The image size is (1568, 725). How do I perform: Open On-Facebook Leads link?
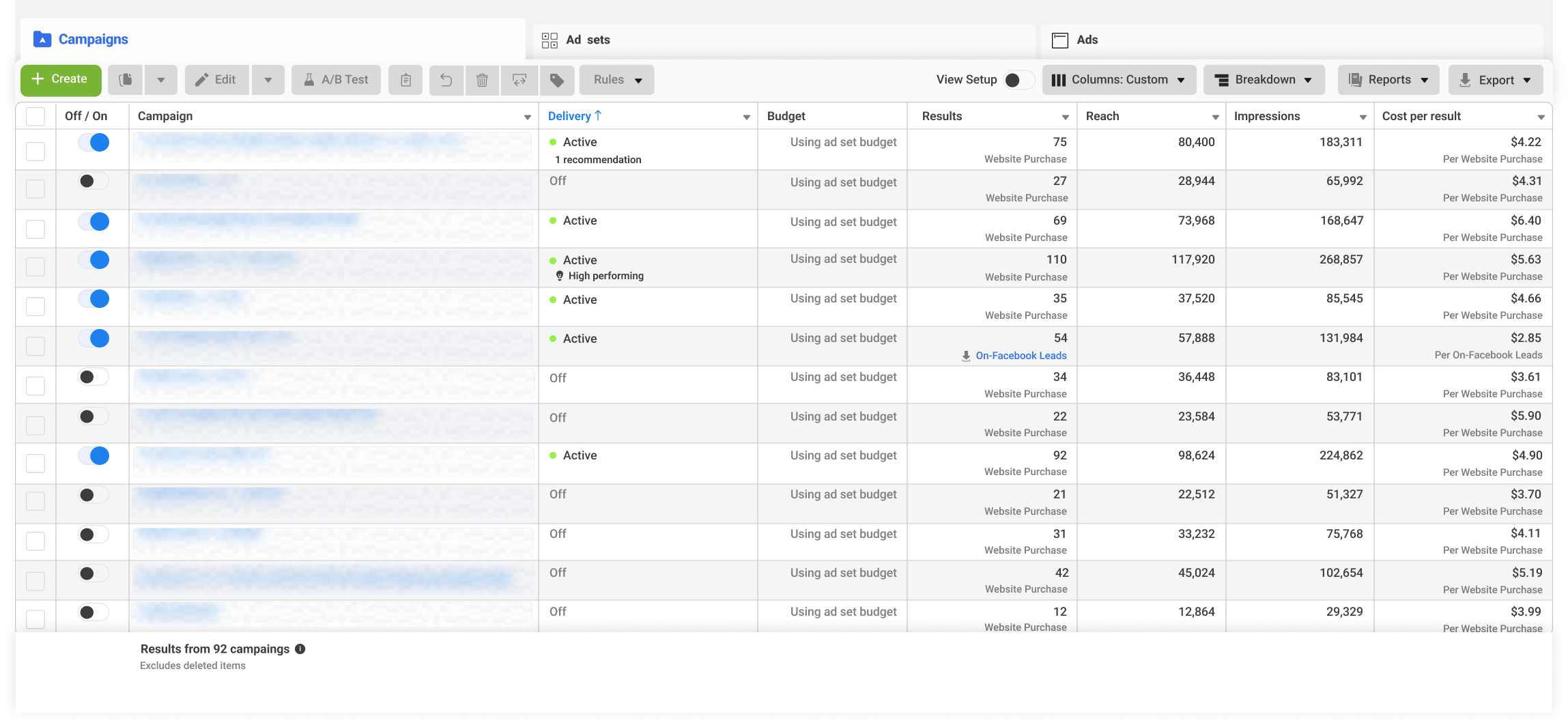[1021, 356]
